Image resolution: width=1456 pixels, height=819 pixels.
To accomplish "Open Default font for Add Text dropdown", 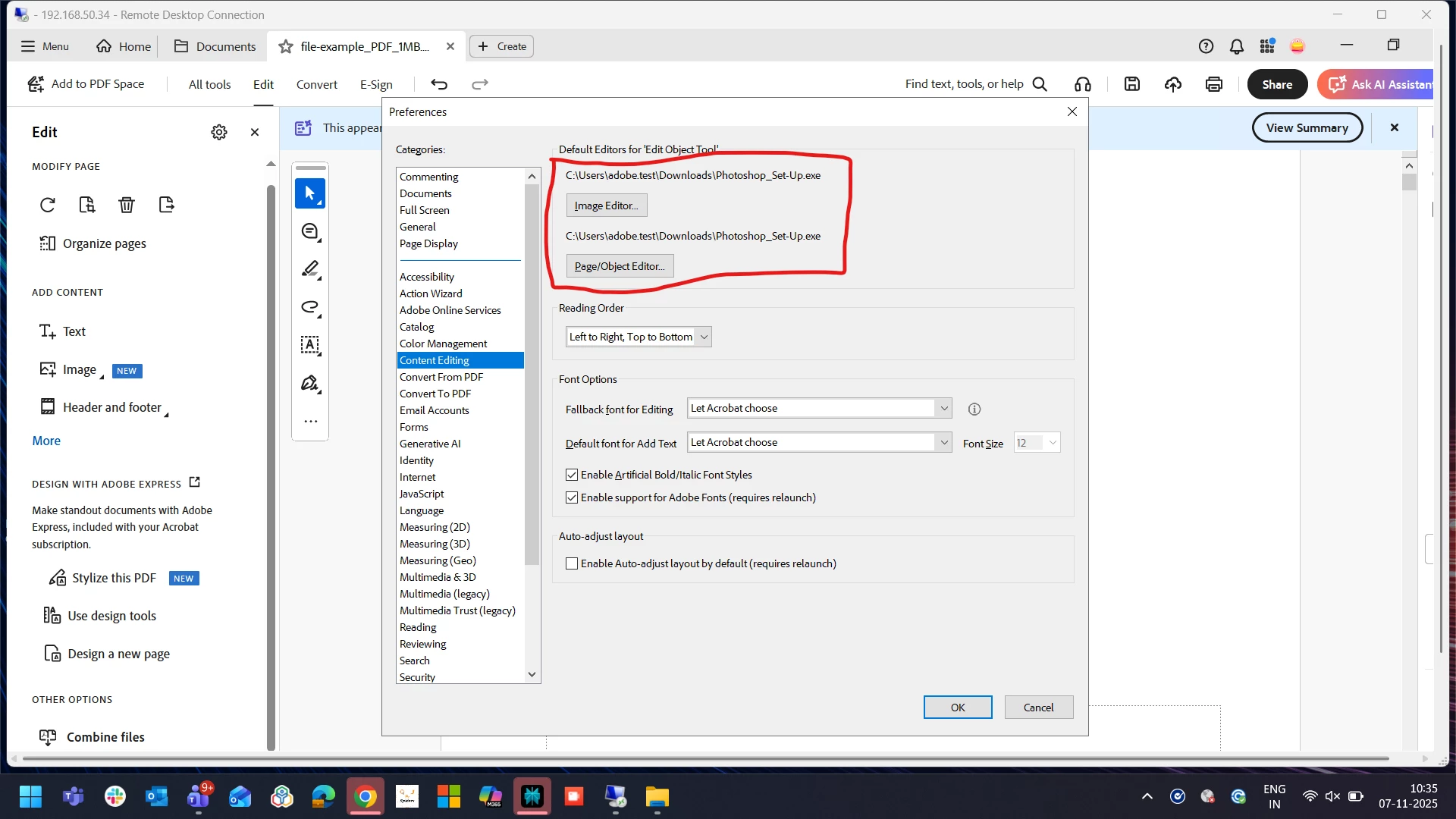I will [x=943, y=442].
